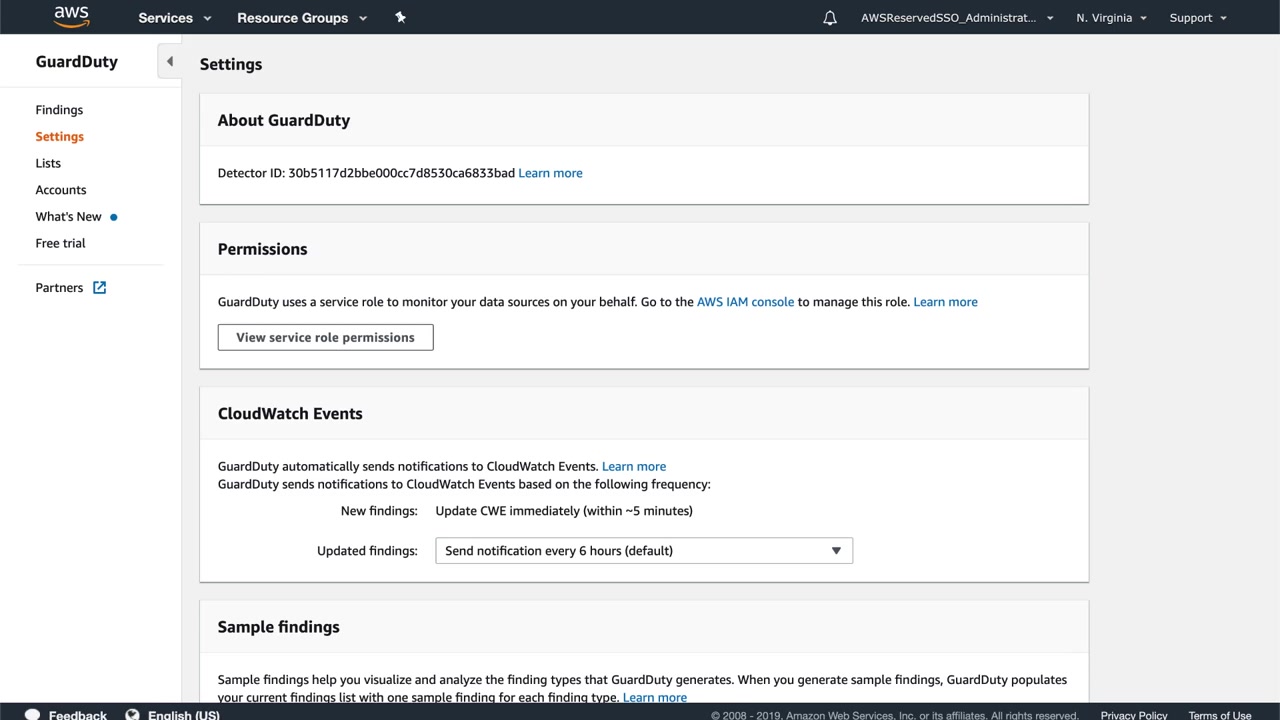Expand the Services menu
Viewport: 1280px width, 720px height.
coord(175,18)
